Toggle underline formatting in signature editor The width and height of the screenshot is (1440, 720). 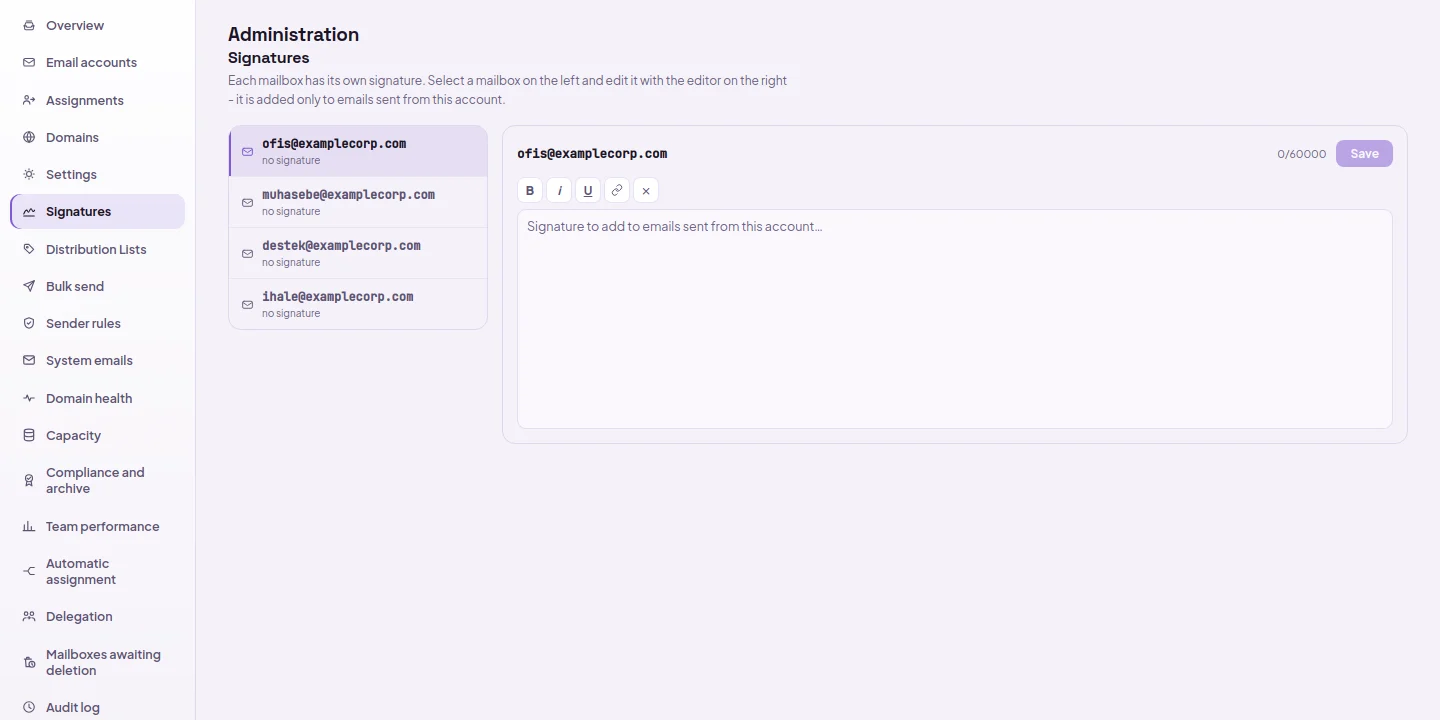click(x=588, y=190)
